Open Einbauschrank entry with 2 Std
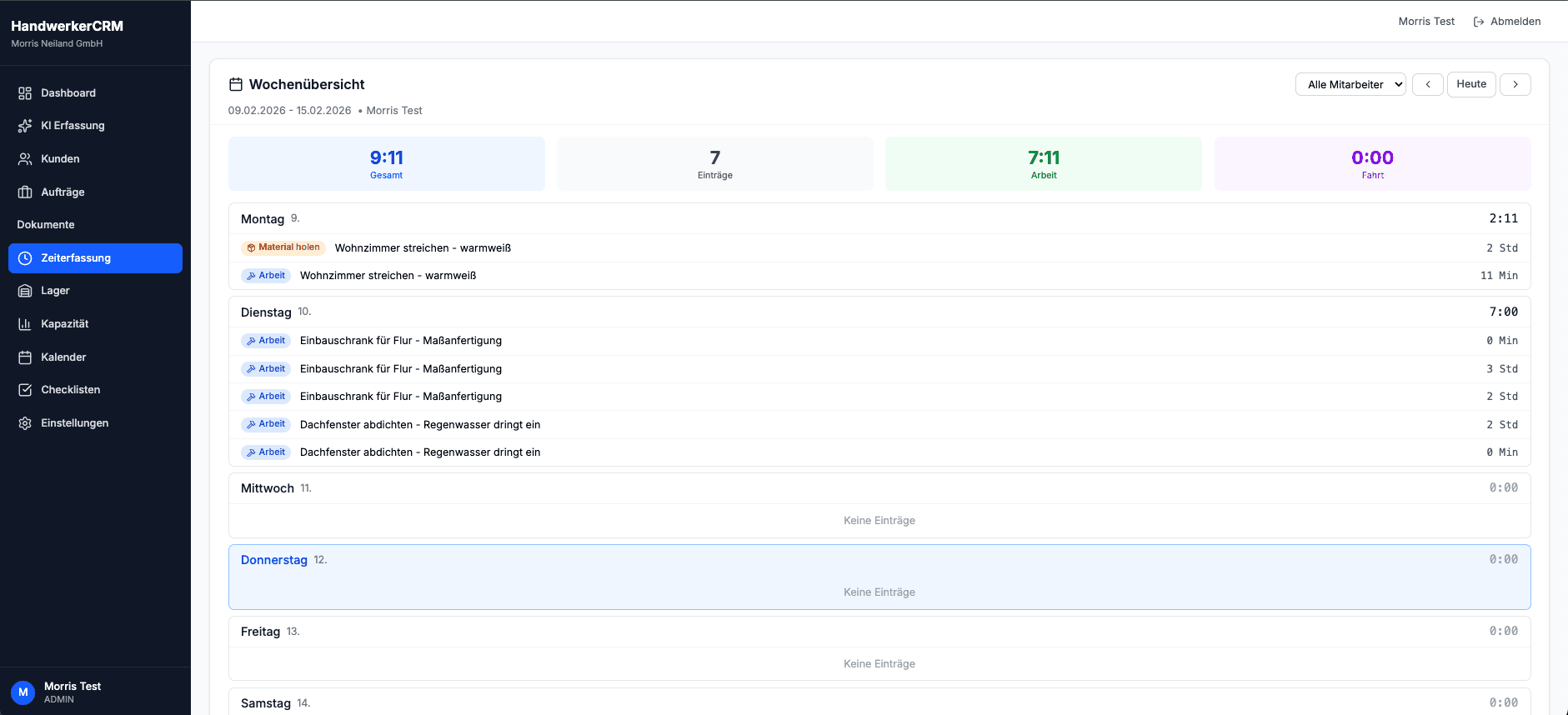The width and height of the screenshot is (1568, 715). [879, 397]
